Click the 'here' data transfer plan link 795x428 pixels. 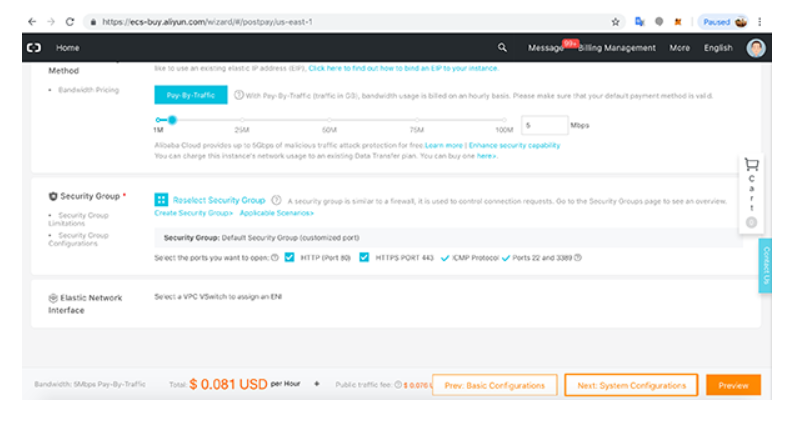coord(486,156)
